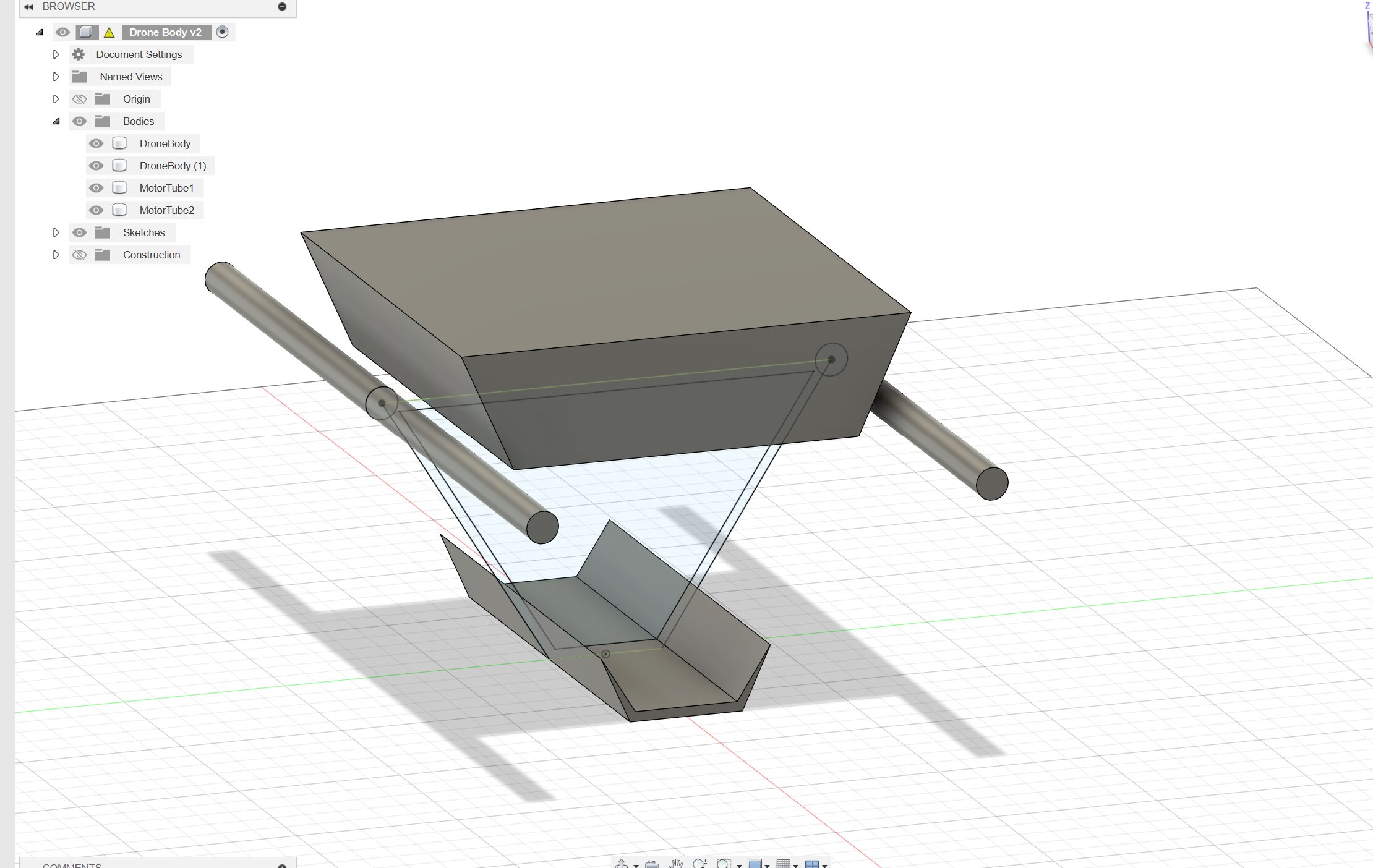
Task: Click the body icon next to MotorTube2
Action: [119, 210]
